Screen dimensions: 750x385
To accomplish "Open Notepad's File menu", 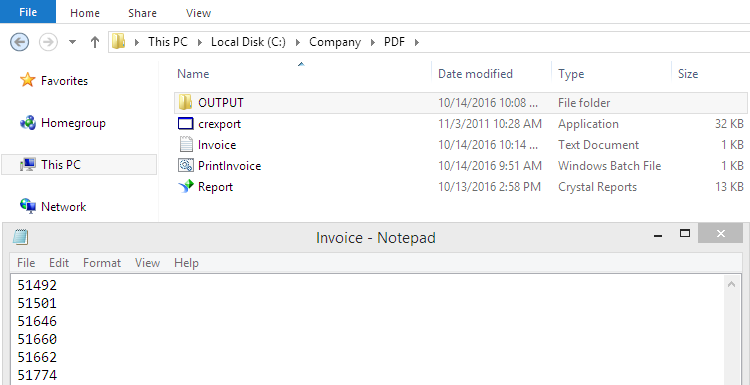I will (26, 263).
